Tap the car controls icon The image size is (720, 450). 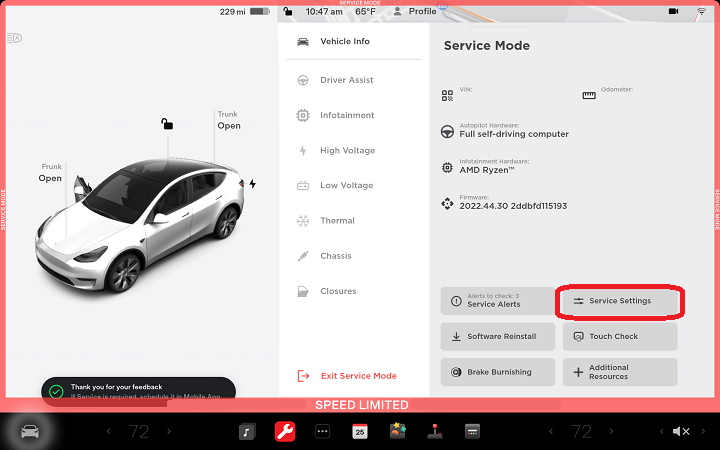tap(31, 432)
